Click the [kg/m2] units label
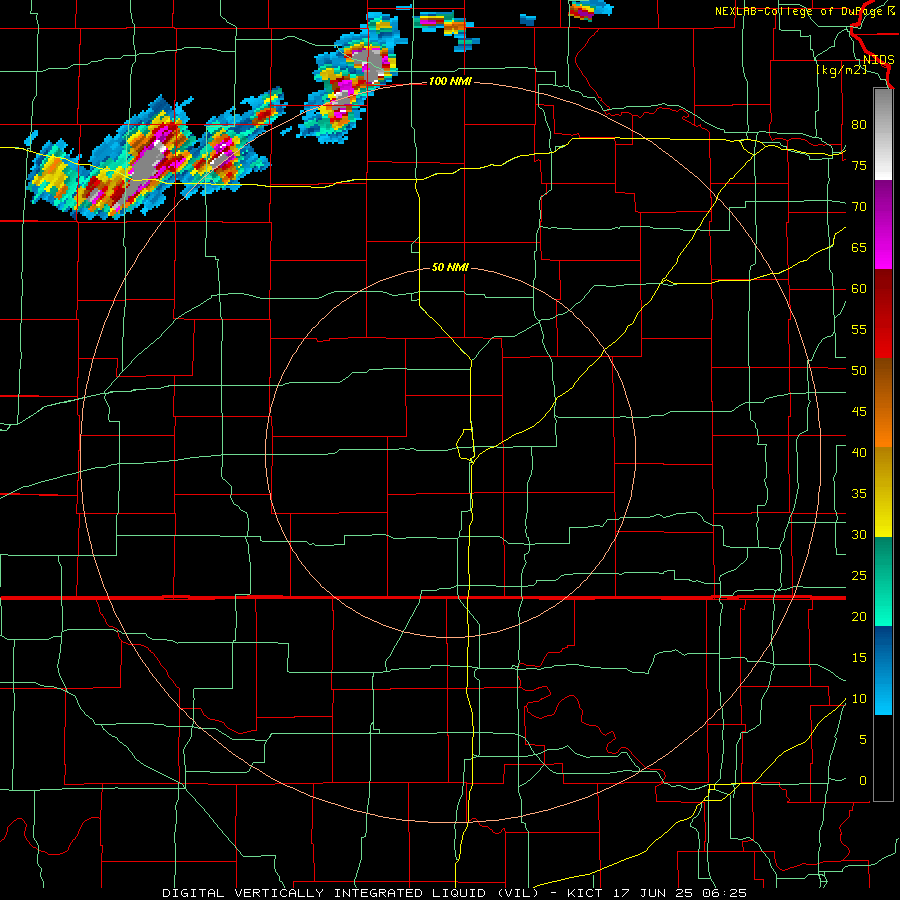The image size is (900, 900). tap(841, 70)
